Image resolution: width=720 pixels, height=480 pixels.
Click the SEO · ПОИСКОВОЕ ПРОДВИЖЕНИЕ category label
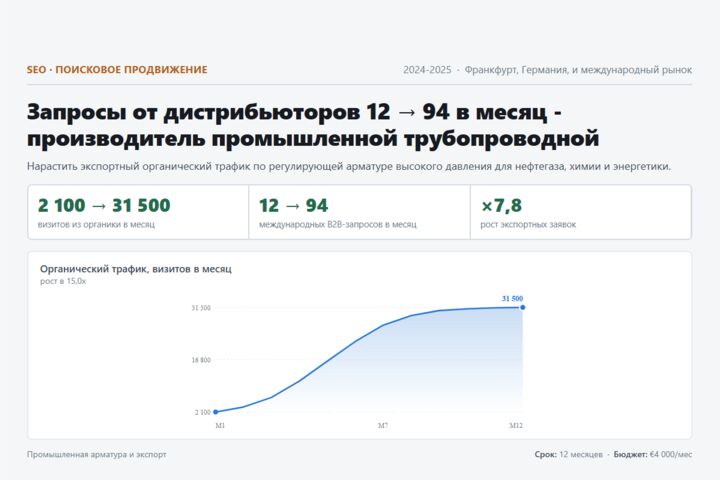point(117,70)
